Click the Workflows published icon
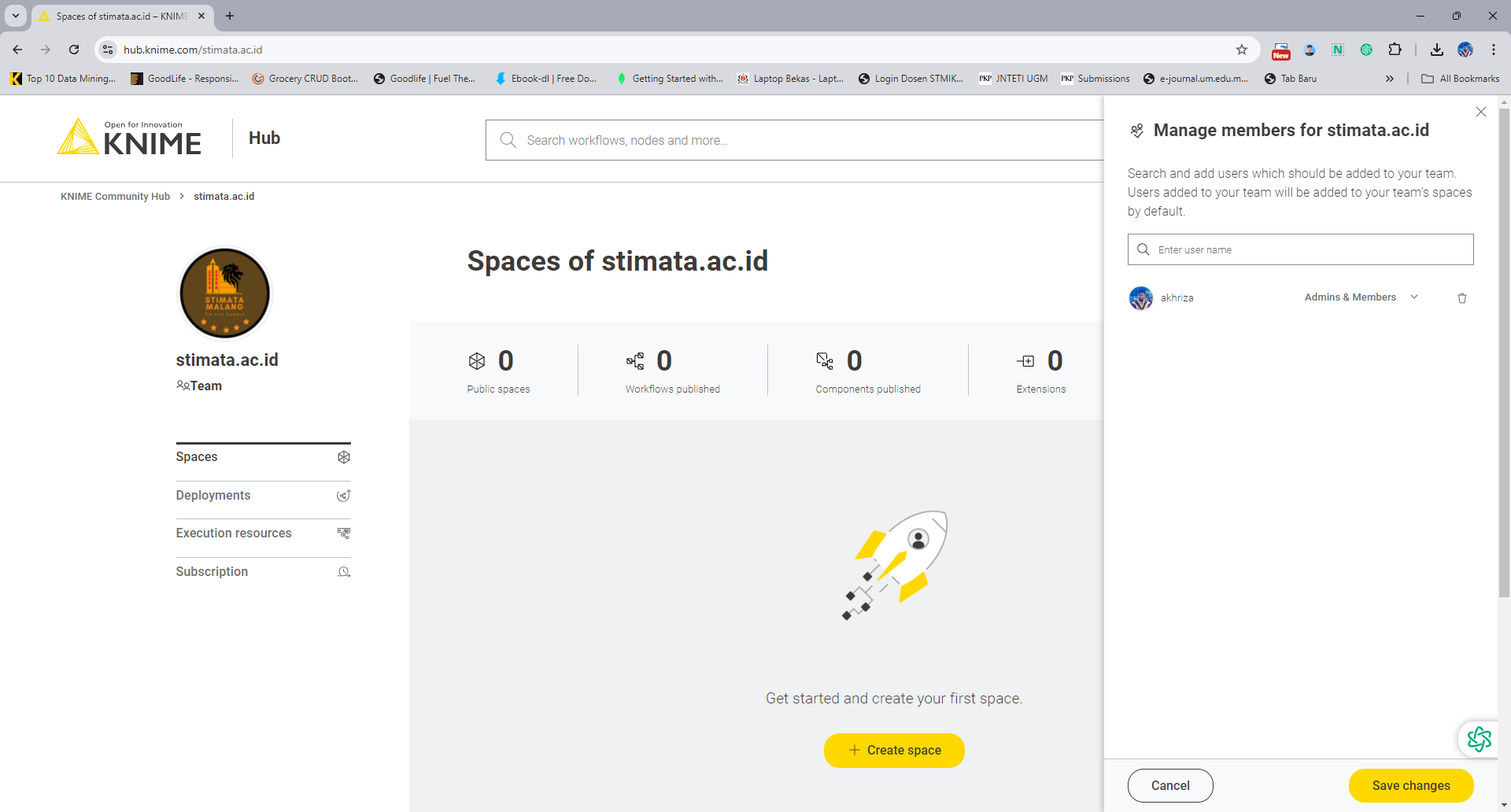Image resolution: width=1511 pixels, height=812 pixels. pos(635,361)
